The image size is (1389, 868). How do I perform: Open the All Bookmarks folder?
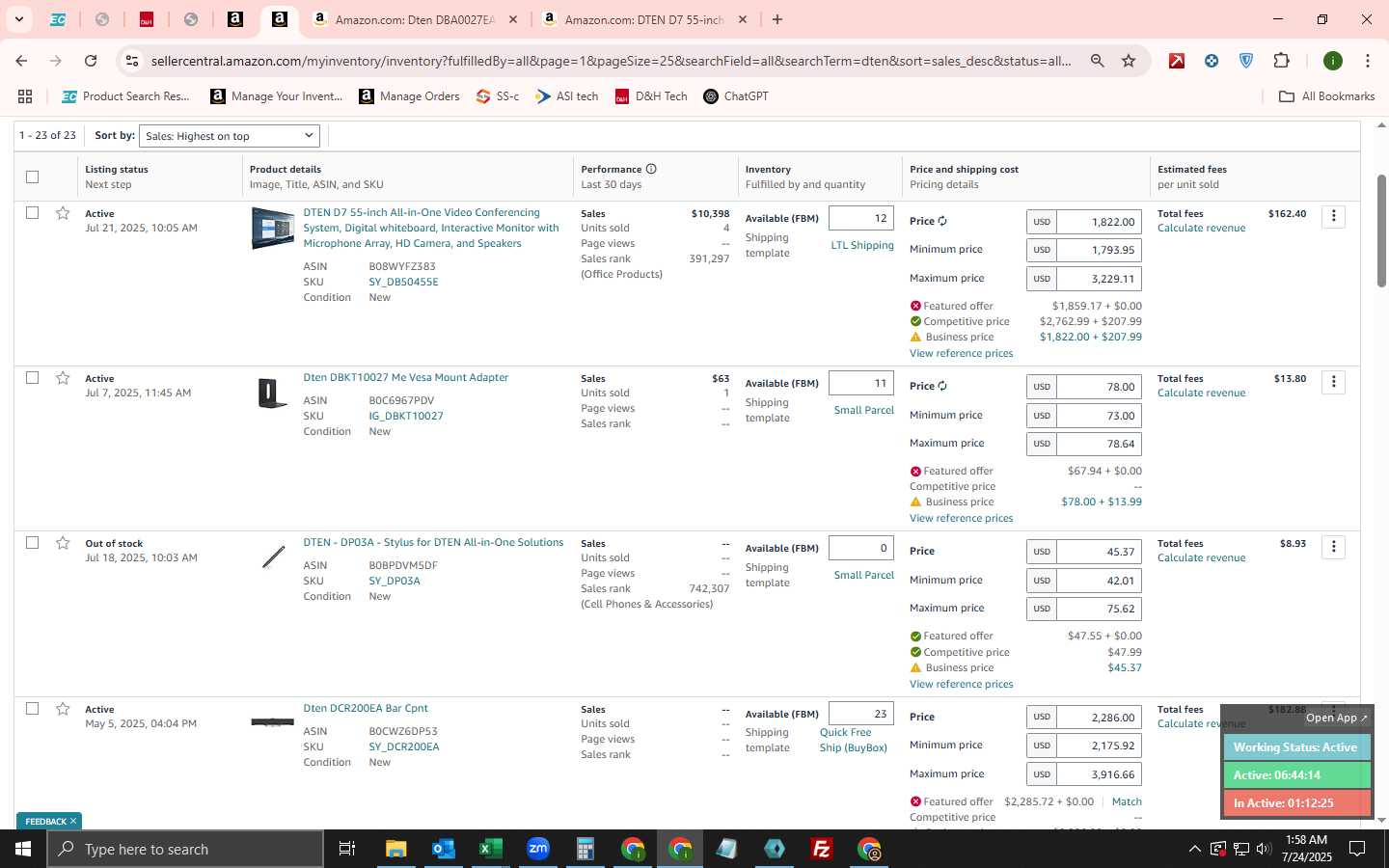[x=1326, y=96]
